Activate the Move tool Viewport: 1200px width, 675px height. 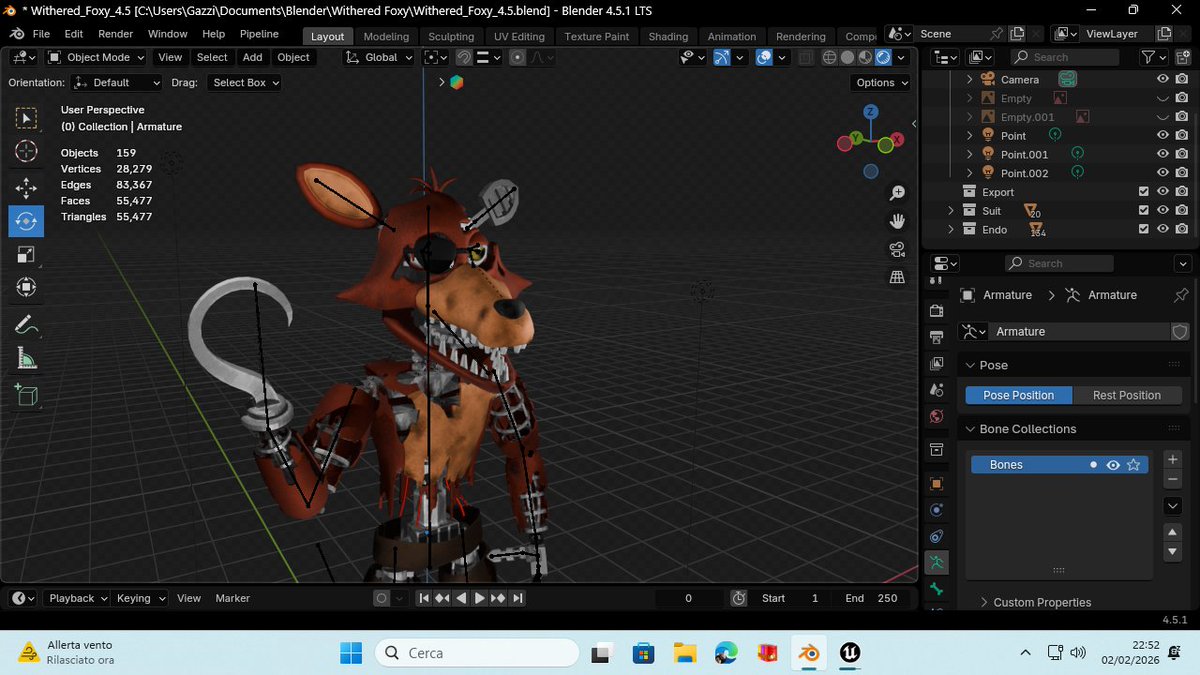[27, 188]
